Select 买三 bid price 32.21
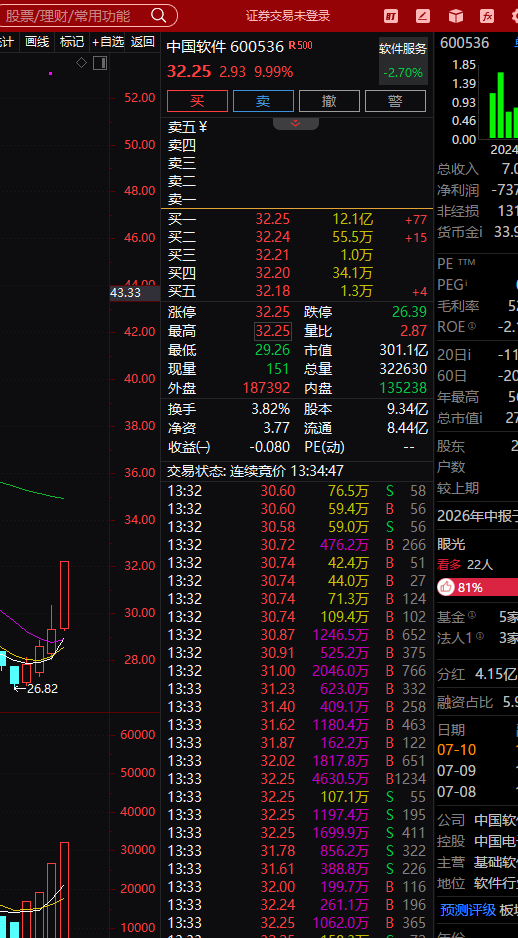Screen dimensions: 518x938 pos(273,255)
